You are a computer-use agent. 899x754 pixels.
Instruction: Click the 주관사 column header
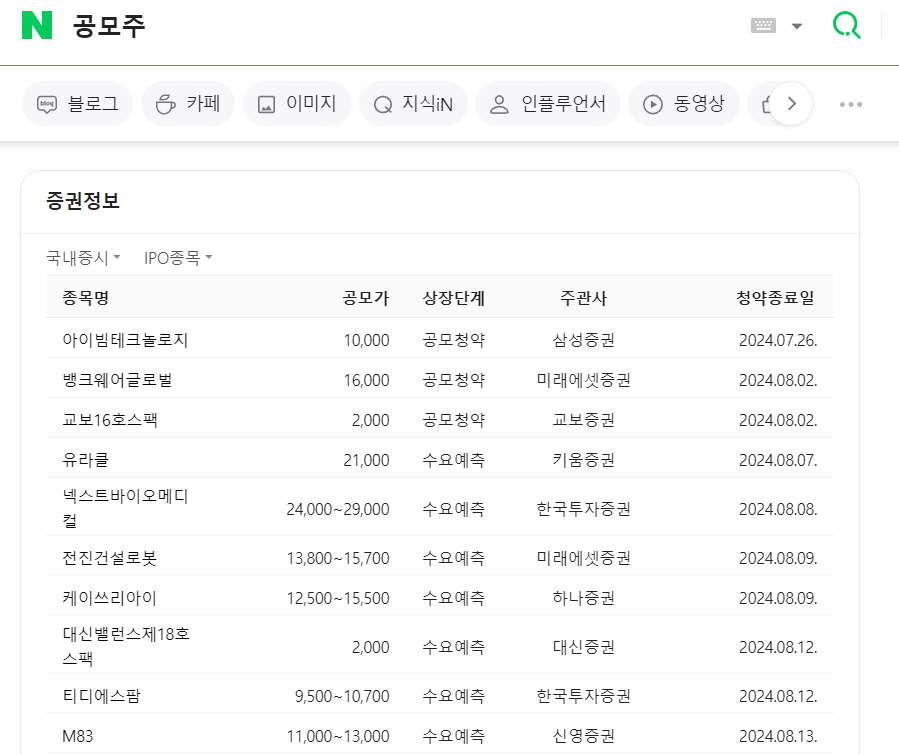click(583, 298)
